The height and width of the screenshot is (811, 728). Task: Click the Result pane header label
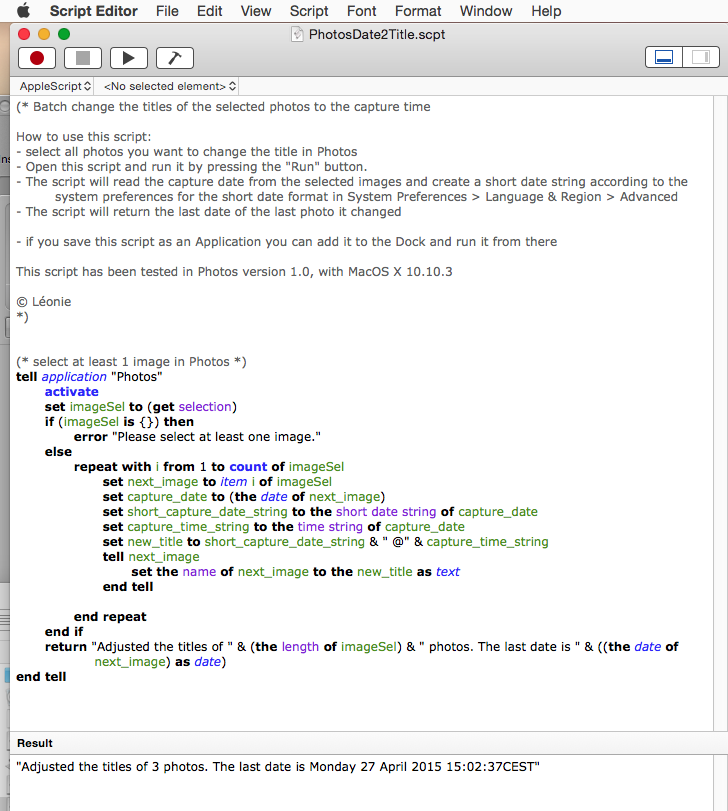click(35, 743)
